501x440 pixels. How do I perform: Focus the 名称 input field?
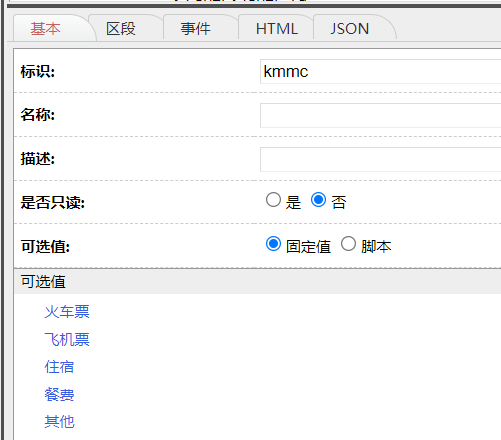(x=380, y=115)
